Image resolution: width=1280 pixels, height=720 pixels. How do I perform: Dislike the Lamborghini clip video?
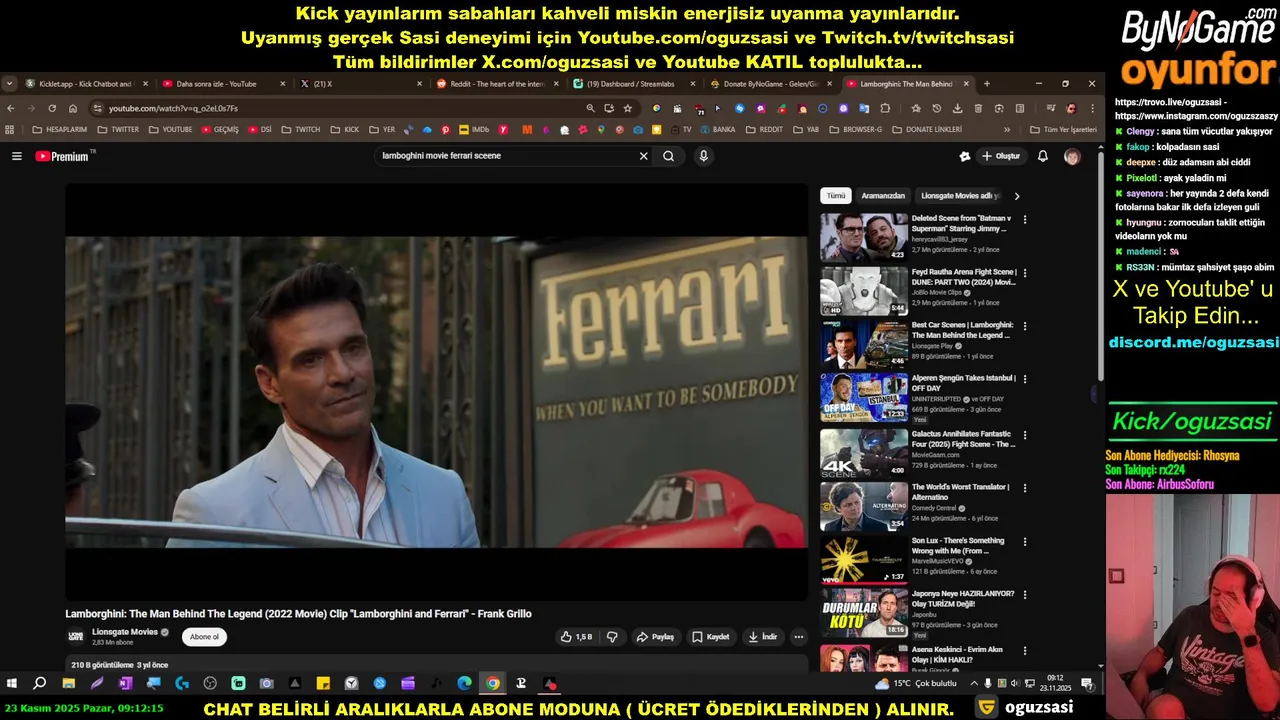click(612, 637)
